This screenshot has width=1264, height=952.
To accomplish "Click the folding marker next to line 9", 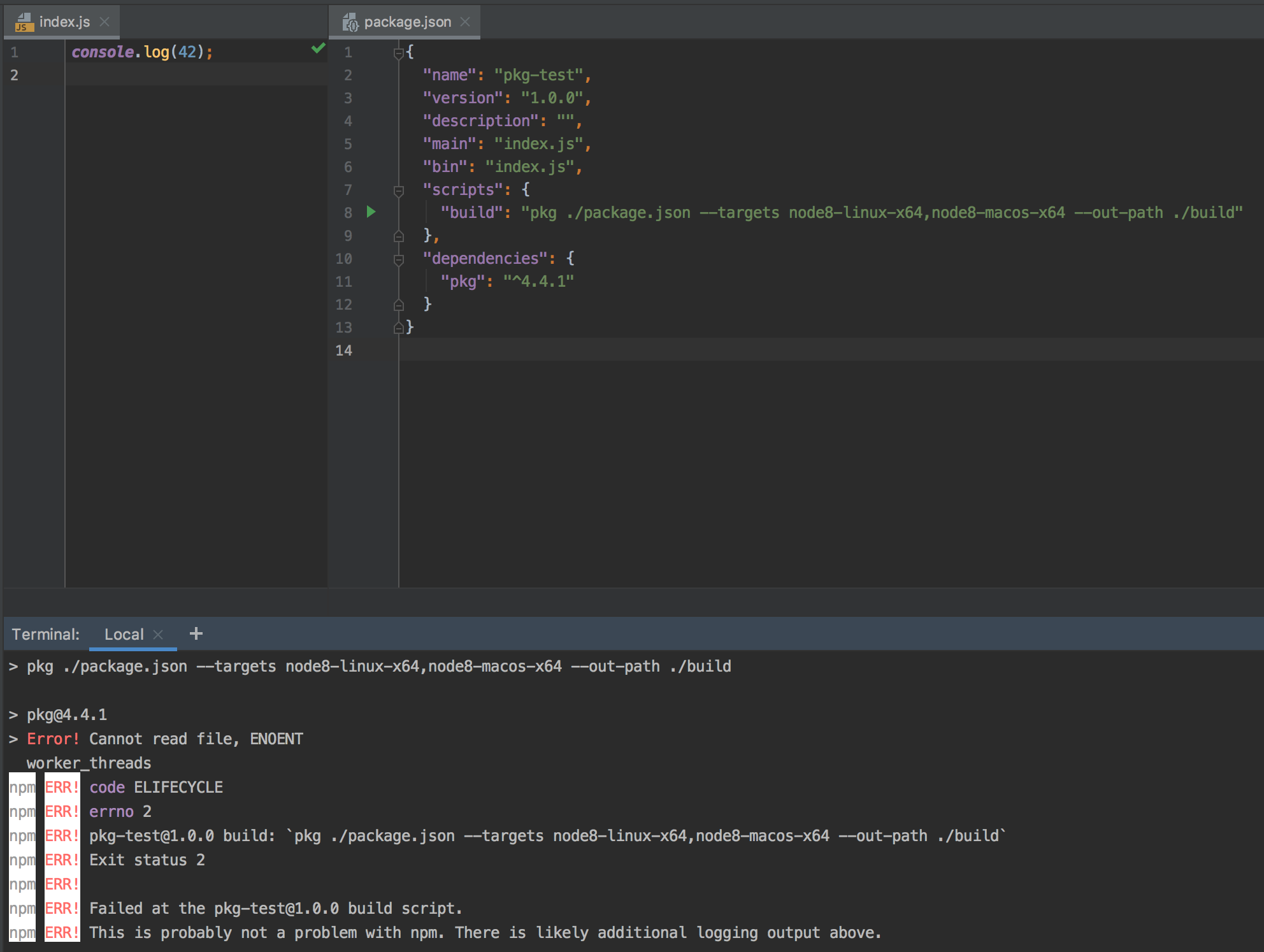I will (398, 236).
